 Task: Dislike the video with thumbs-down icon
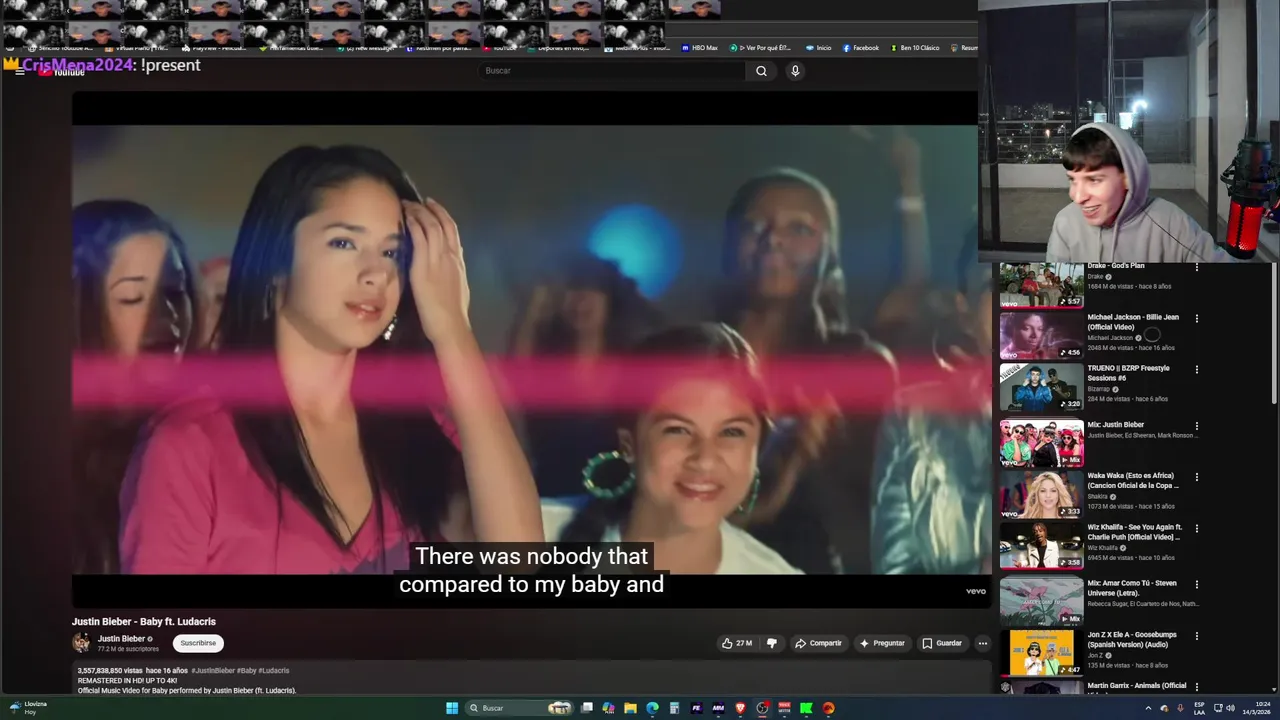pyautogui.click(x=771, y=643)
